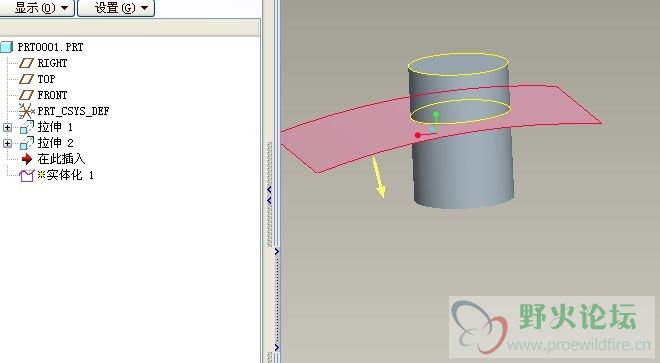Select the PRT_CSYS_DEF coordinate system icon
The image size is (660, 363).
coord(26,111)
